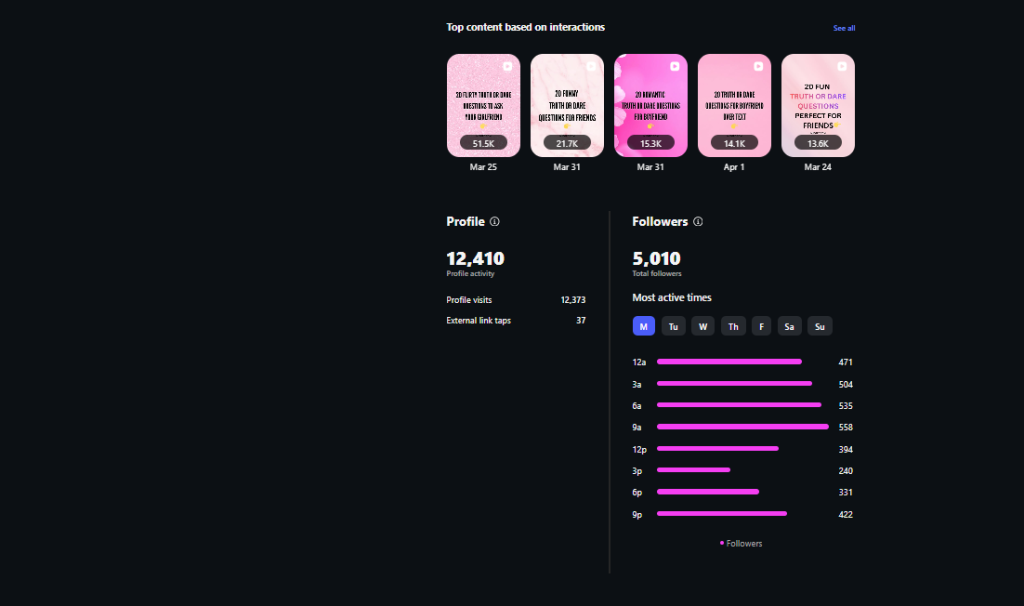Select the F day tab
The image size is (1024, 606).
pyautogui.click(x=761, y=326)
